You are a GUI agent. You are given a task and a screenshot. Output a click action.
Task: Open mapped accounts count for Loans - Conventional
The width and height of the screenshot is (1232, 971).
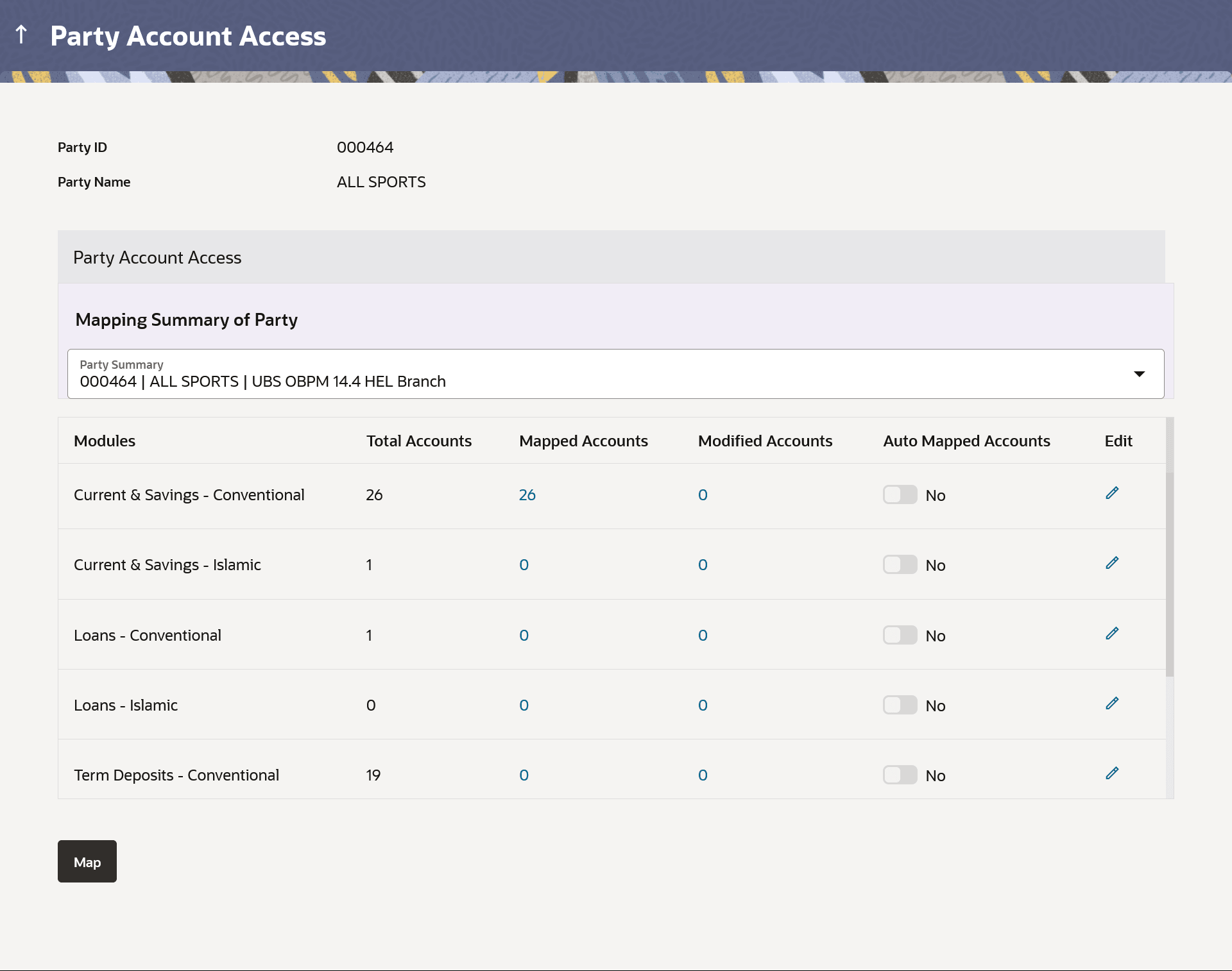524,635
